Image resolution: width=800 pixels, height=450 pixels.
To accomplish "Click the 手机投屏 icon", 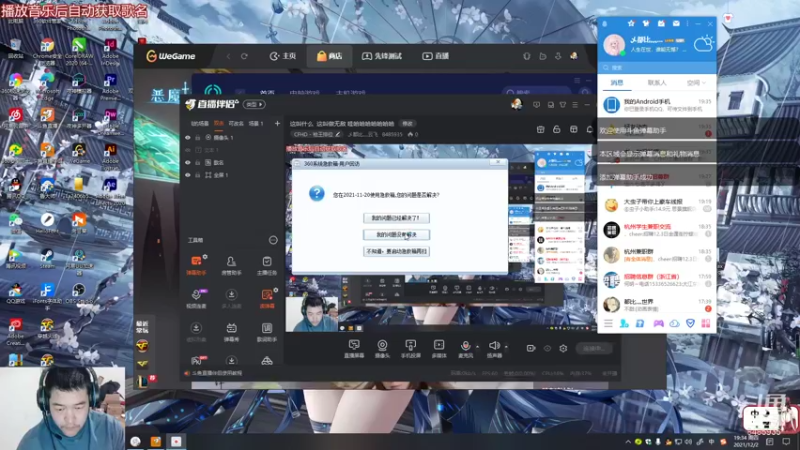I will [x=411, y=345].
